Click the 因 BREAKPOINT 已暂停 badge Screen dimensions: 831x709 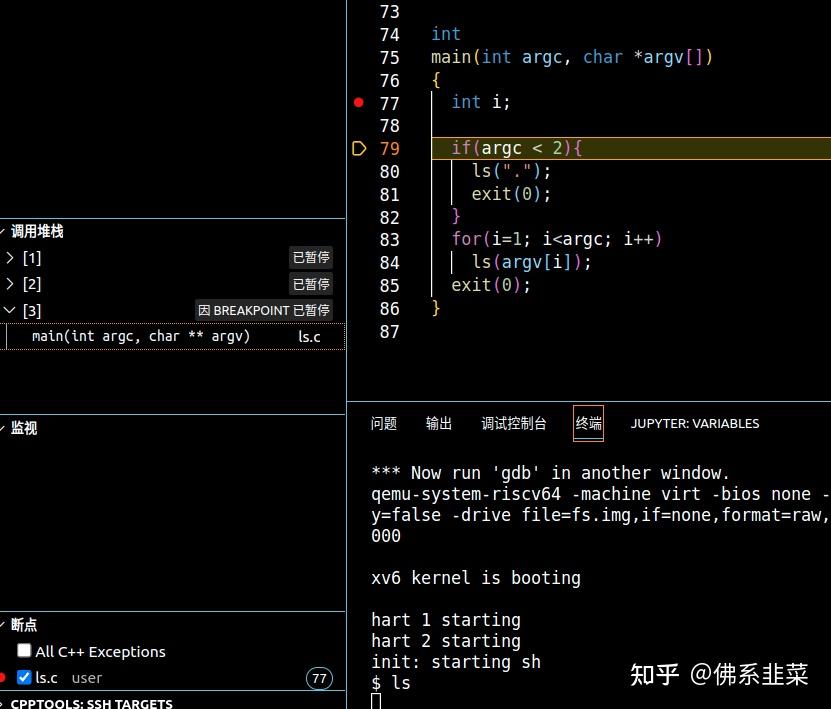pyautogui.click(x=264, y=310)
